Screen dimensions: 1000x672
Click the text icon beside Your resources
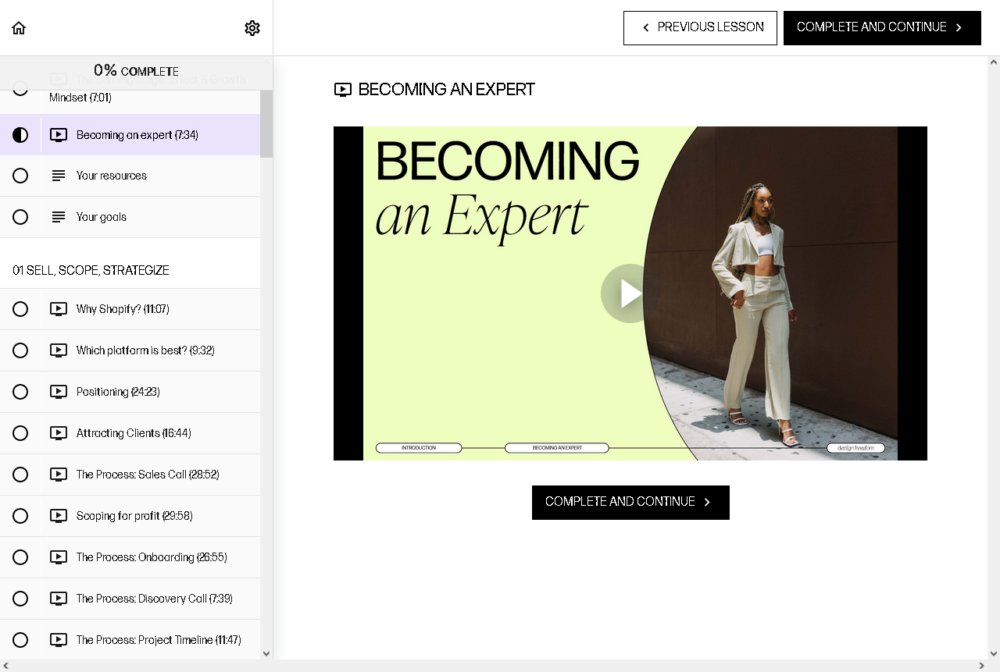59,175
